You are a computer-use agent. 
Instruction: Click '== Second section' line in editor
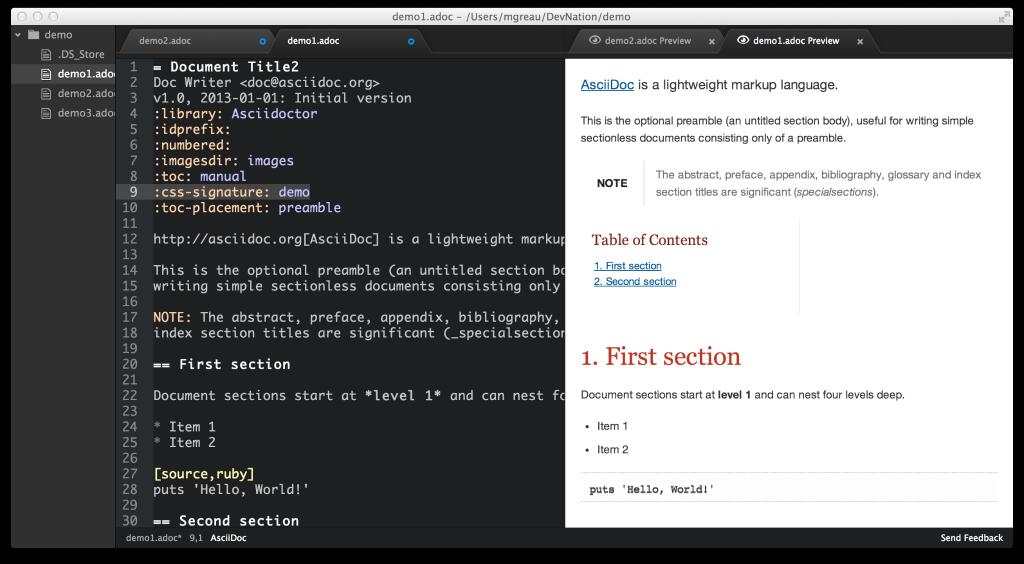pyautogui.click(x=226, y=521)
